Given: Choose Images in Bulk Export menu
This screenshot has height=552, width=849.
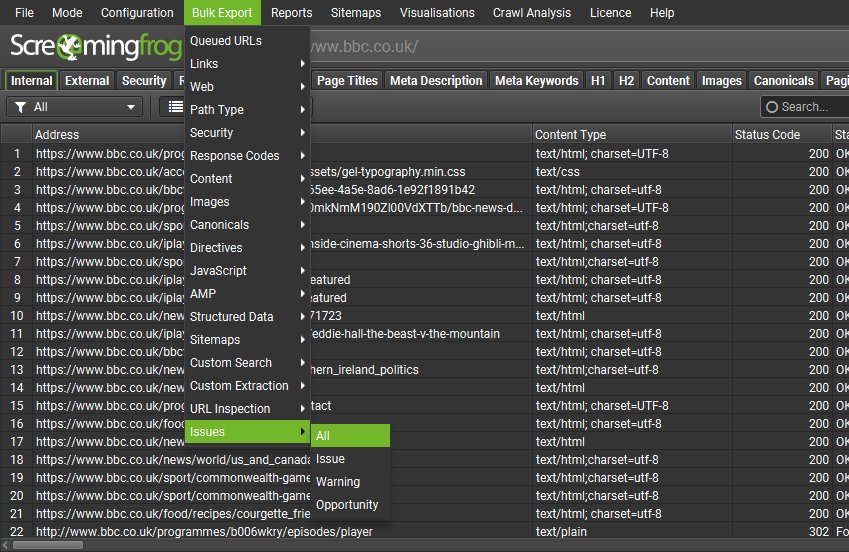Looking at the screenshot, I should (x=247, y=202).
